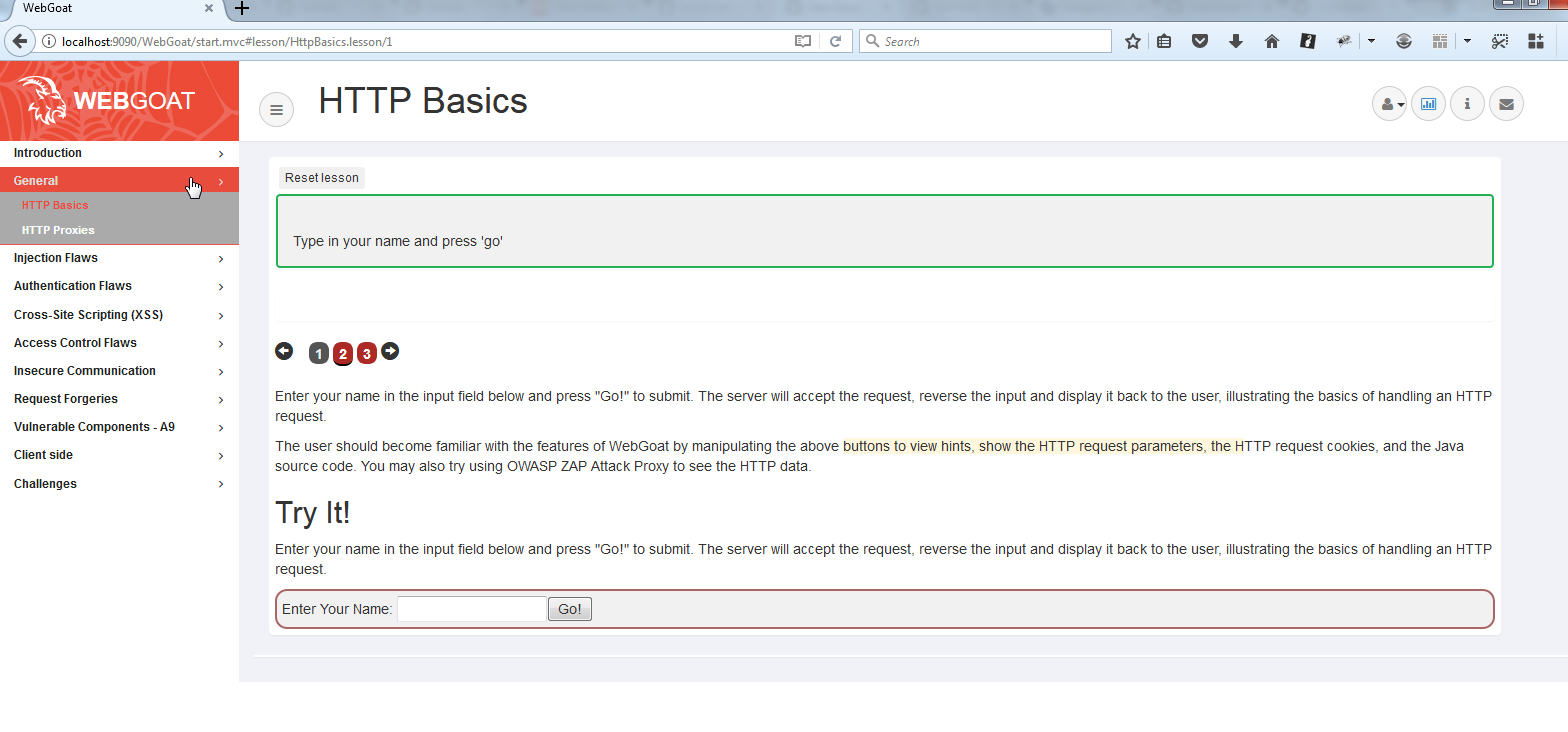Open About WebGoat info icon
Viewport: 1568px width, 732px height.
point(1467,103)
